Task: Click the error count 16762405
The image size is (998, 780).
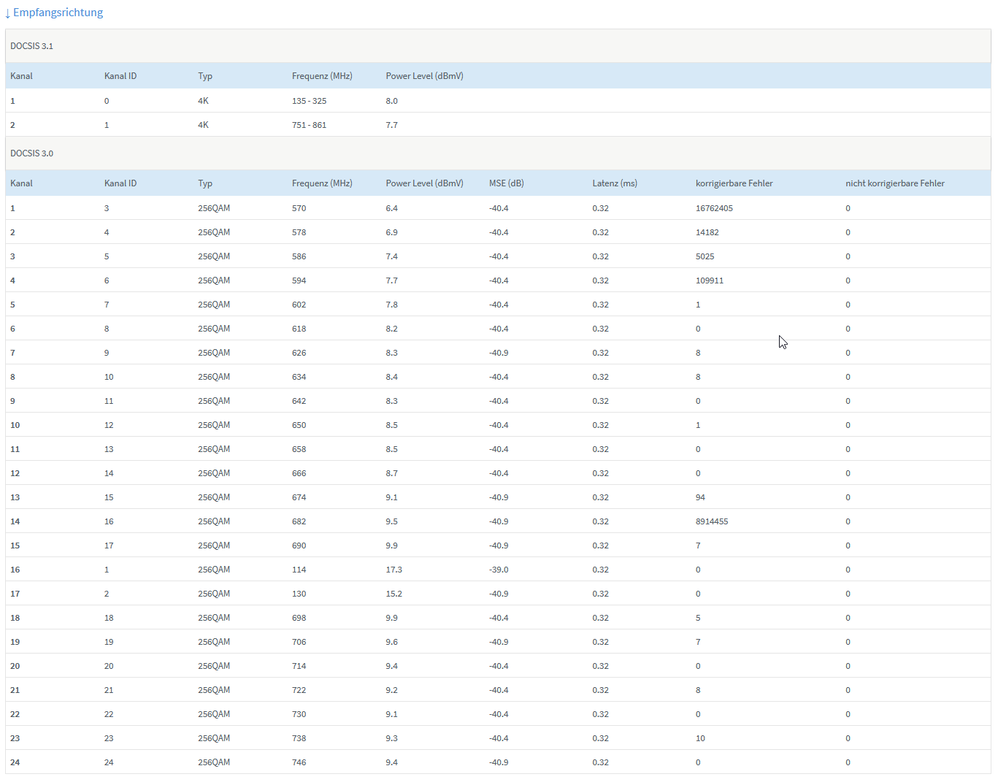Action: pyautogui.click(x=714, y=208)
